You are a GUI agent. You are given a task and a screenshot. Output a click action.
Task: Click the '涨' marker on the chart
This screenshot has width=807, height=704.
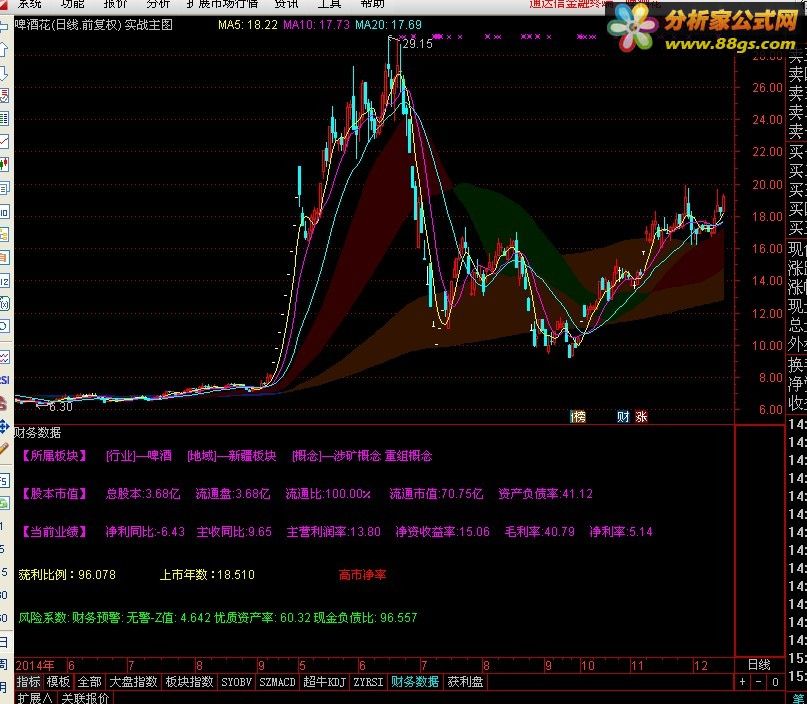click(x=641, y=416)
